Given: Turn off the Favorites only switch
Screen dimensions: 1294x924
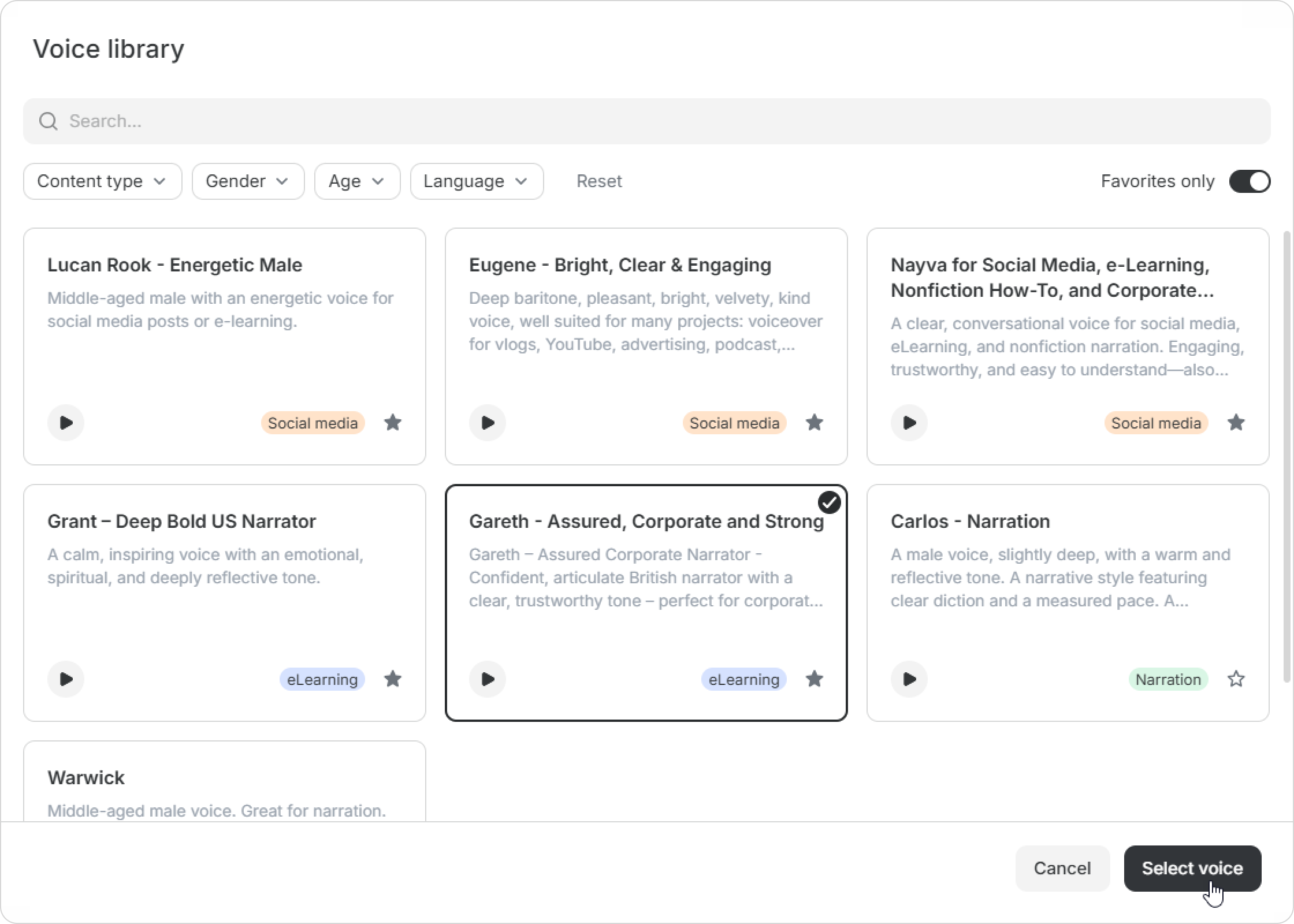Looking at the screenshot, I should point(1250,181).
